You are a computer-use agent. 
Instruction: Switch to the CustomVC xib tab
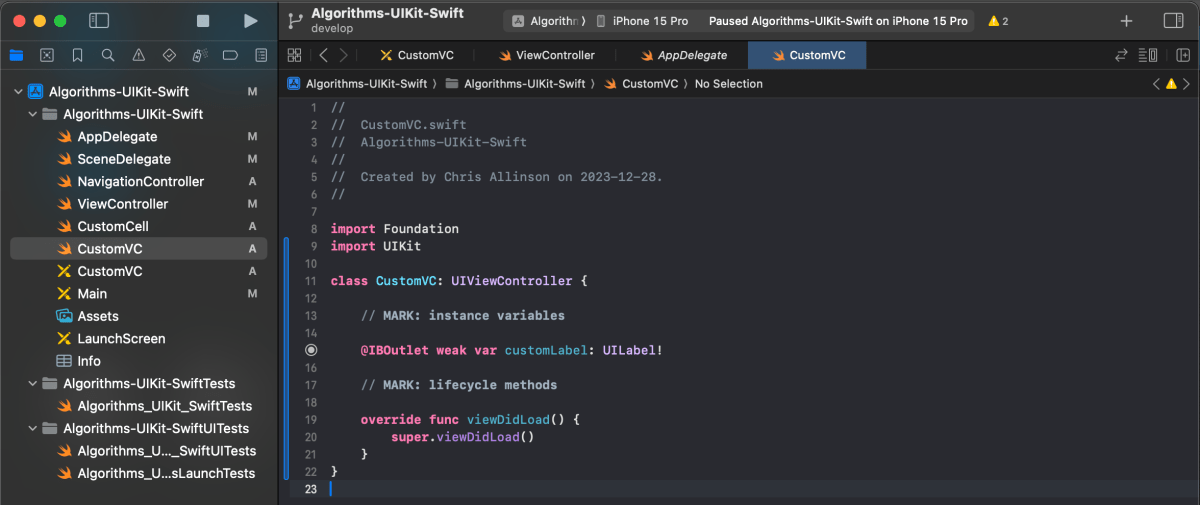(416, 55)
